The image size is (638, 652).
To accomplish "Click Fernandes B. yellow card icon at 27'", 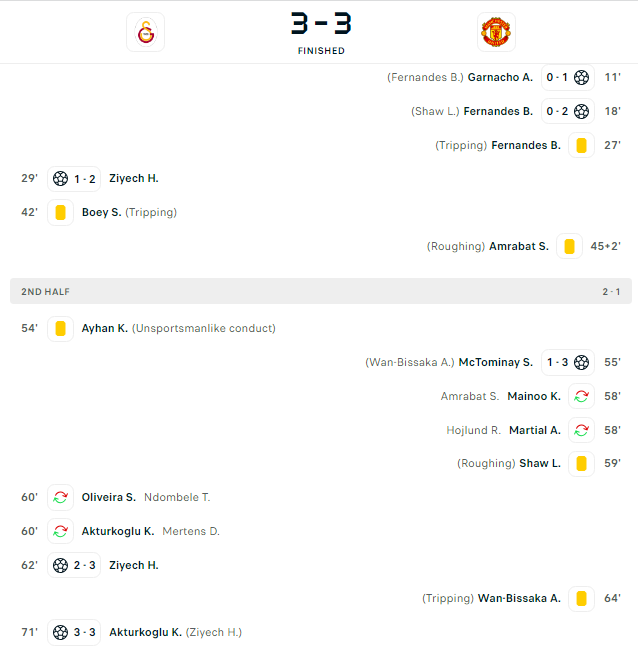I will click(581, 146).
